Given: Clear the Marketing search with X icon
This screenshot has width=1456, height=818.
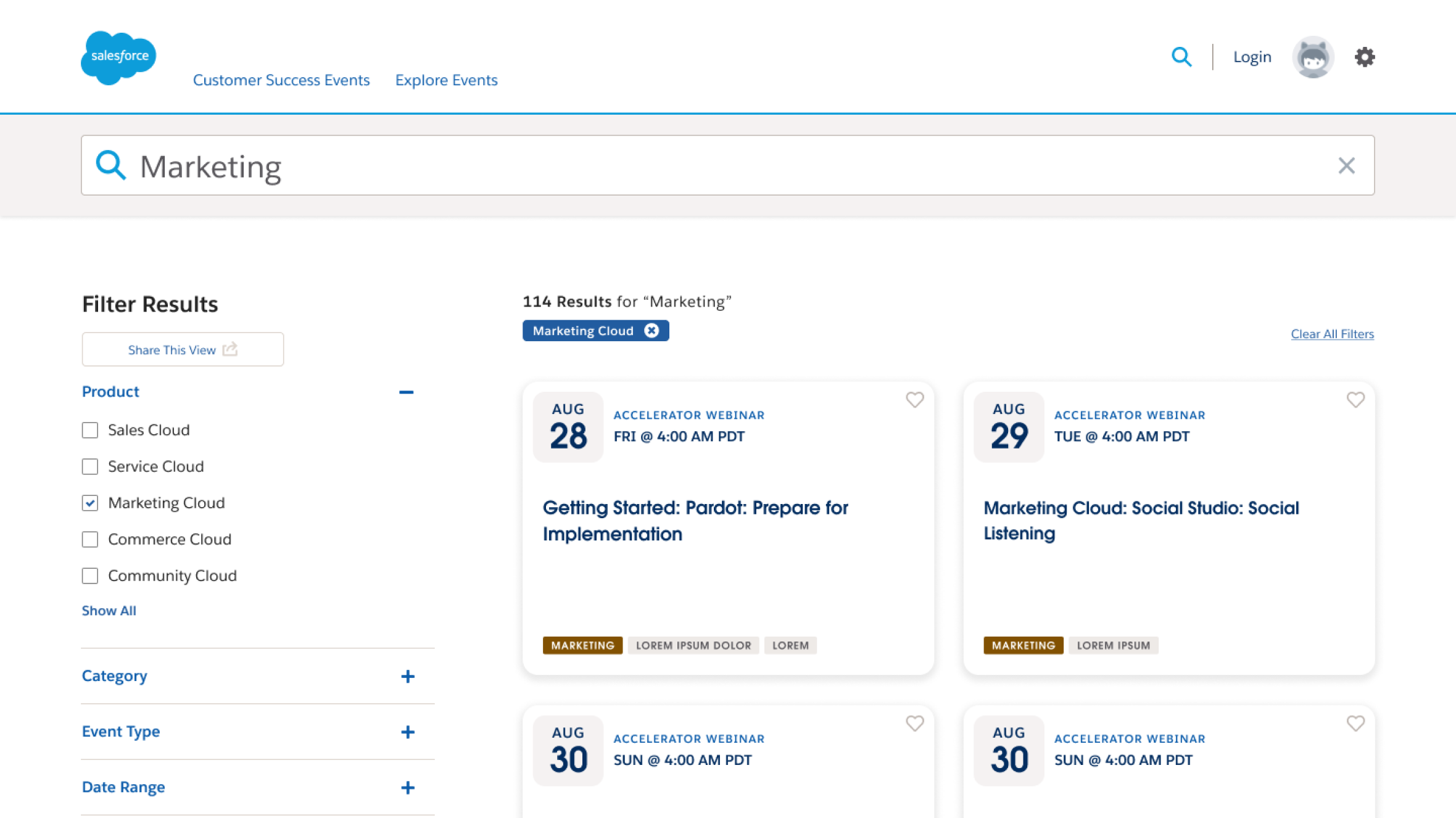Looking at the screenshot, I should tap(1346, 165).
